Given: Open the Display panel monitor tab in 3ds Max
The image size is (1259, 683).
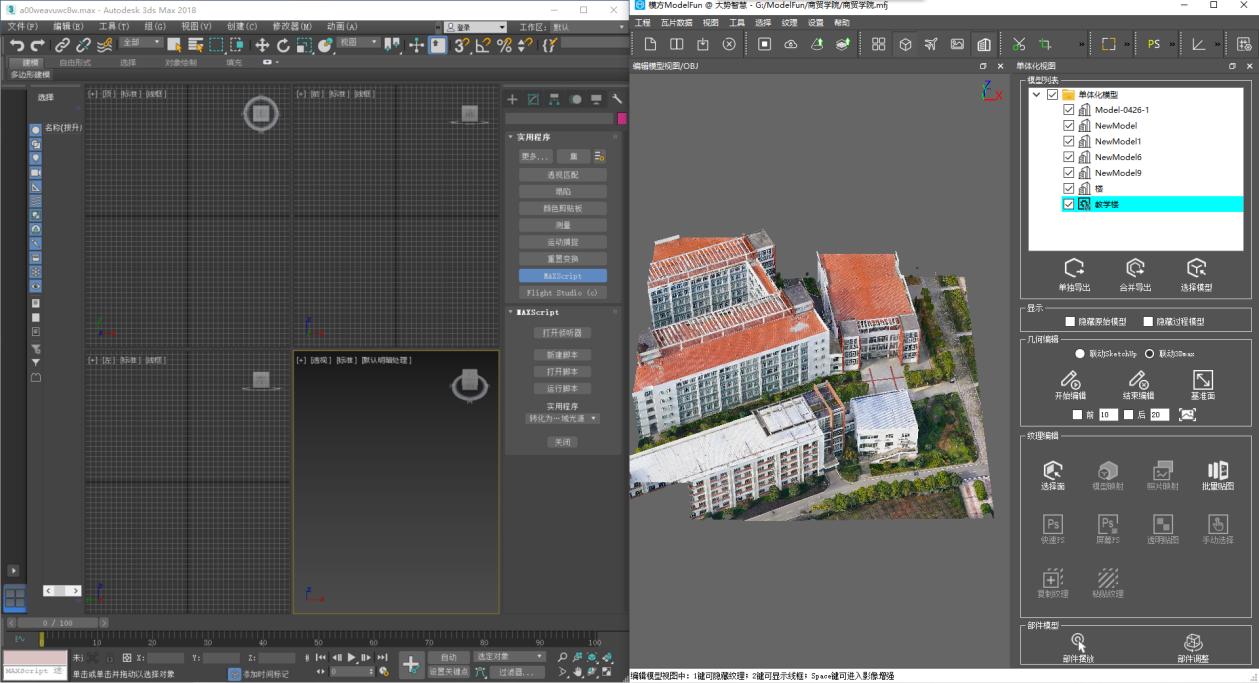Looking at the screenshot, I should tap(596, 99).
